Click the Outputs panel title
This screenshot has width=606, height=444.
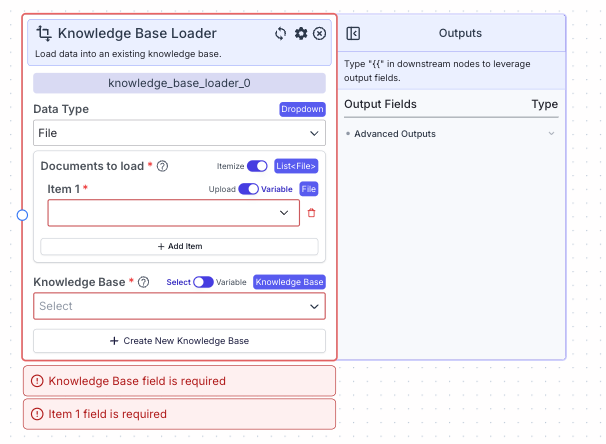(x=460, y=33)
